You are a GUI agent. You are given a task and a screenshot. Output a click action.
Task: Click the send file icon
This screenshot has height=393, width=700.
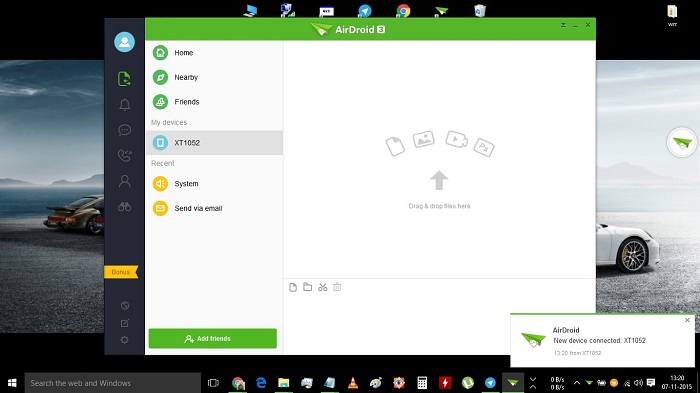pyautogui.click(x=293, y=287)
